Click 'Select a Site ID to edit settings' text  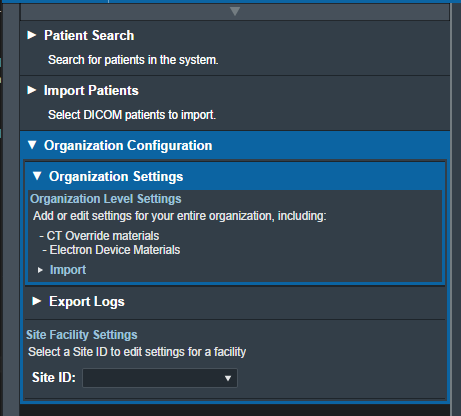click(x=137, y=352)
